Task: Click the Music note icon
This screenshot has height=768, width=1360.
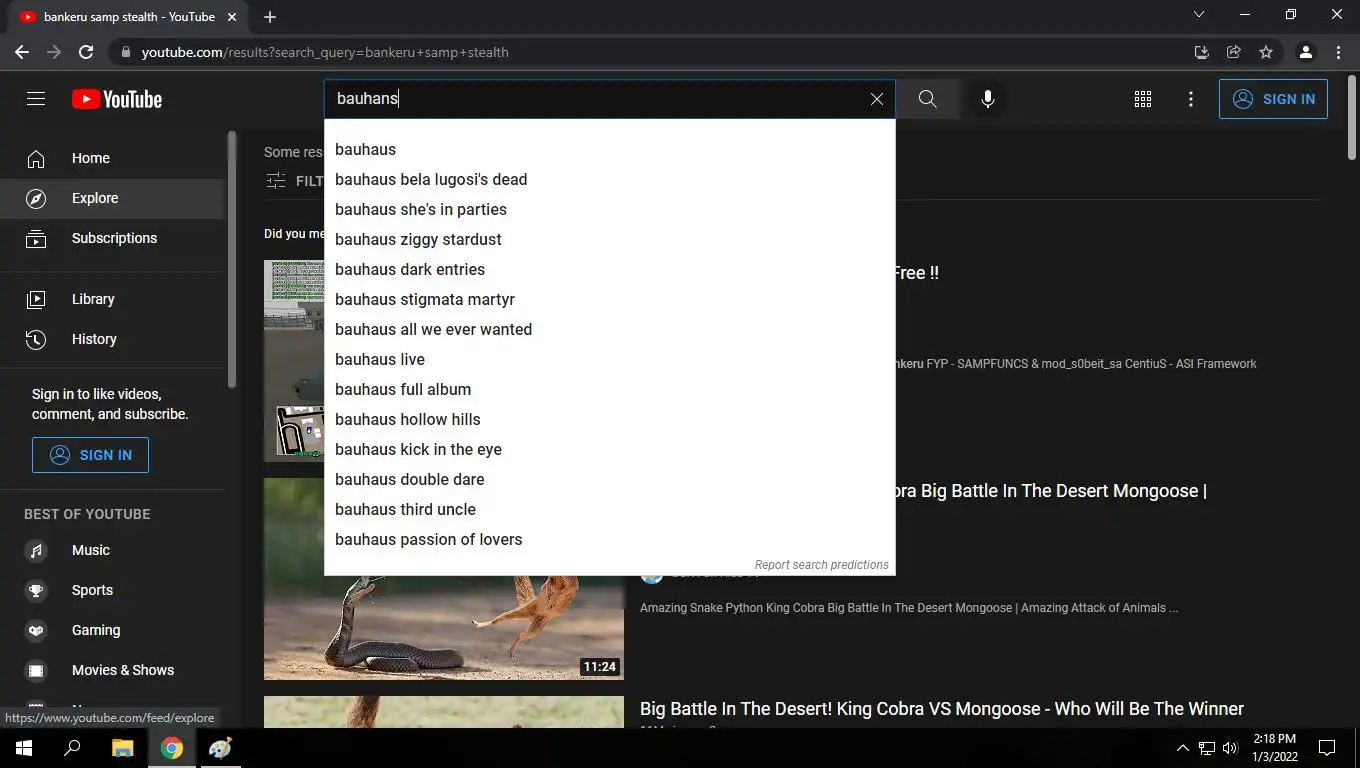Action: tap(36, 550)
